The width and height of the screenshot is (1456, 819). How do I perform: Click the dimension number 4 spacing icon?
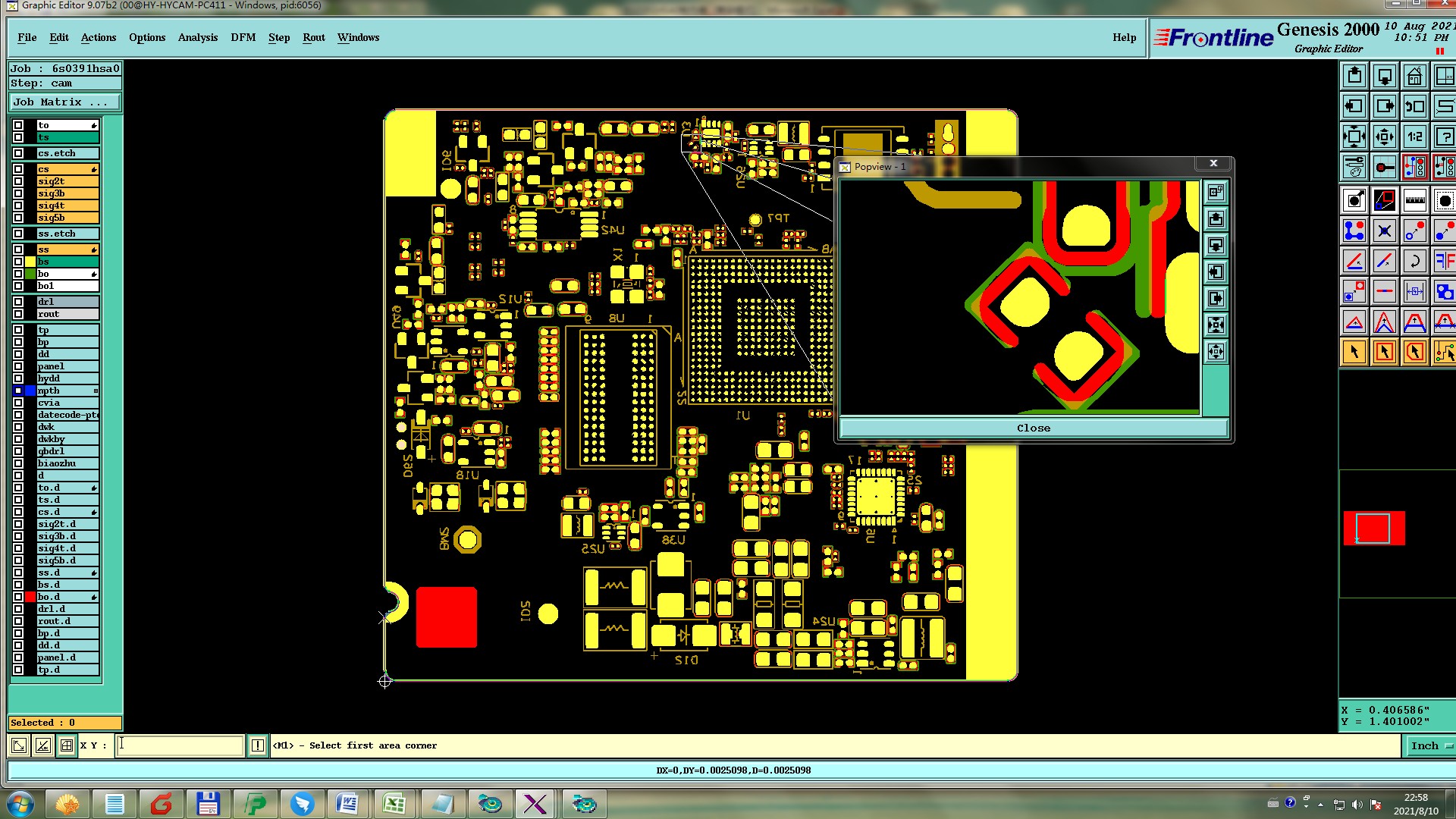(x=1415, y=291)
